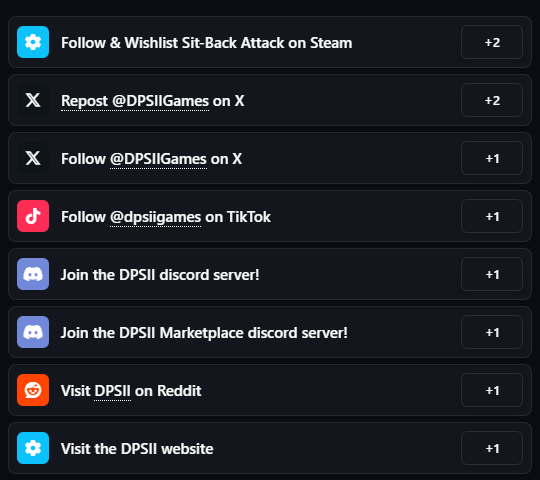Choose Join the DPSII discord server! entry
540x480 pixels.
click(270, 274)
